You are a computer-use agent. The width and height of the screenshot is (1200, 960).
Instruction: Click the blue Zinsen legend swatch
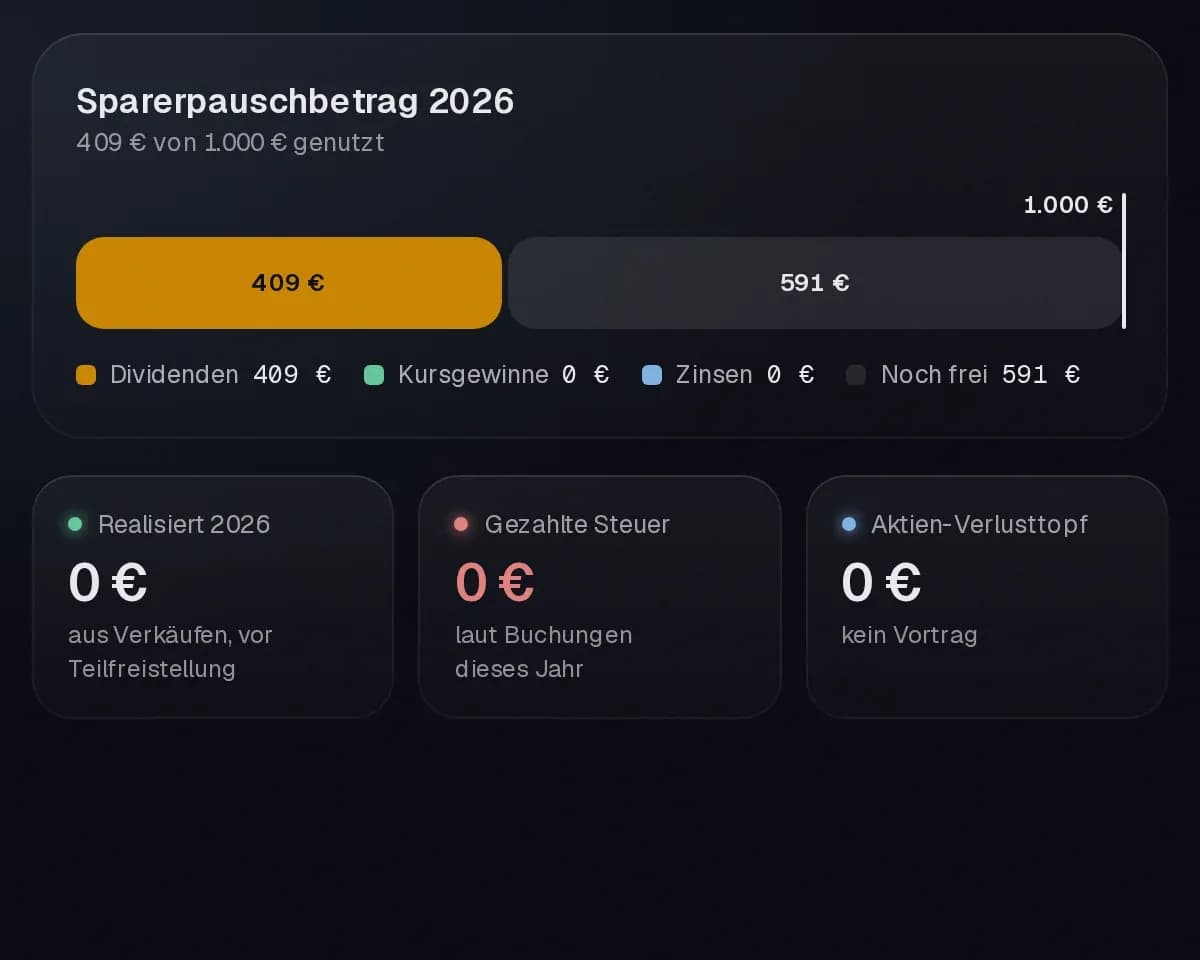[652, 375]
